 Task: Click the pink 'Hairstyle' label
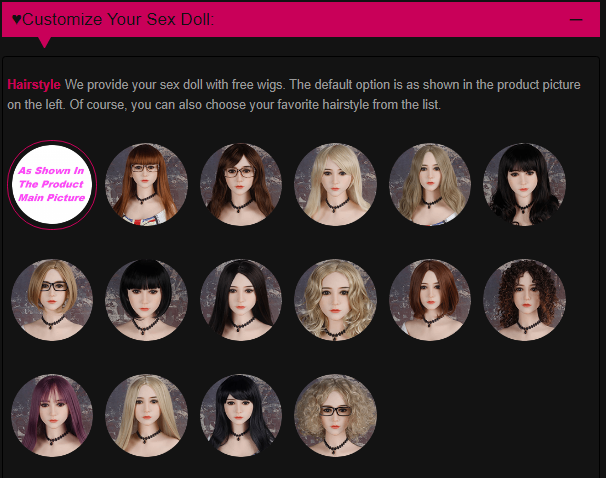click(34, 85)
